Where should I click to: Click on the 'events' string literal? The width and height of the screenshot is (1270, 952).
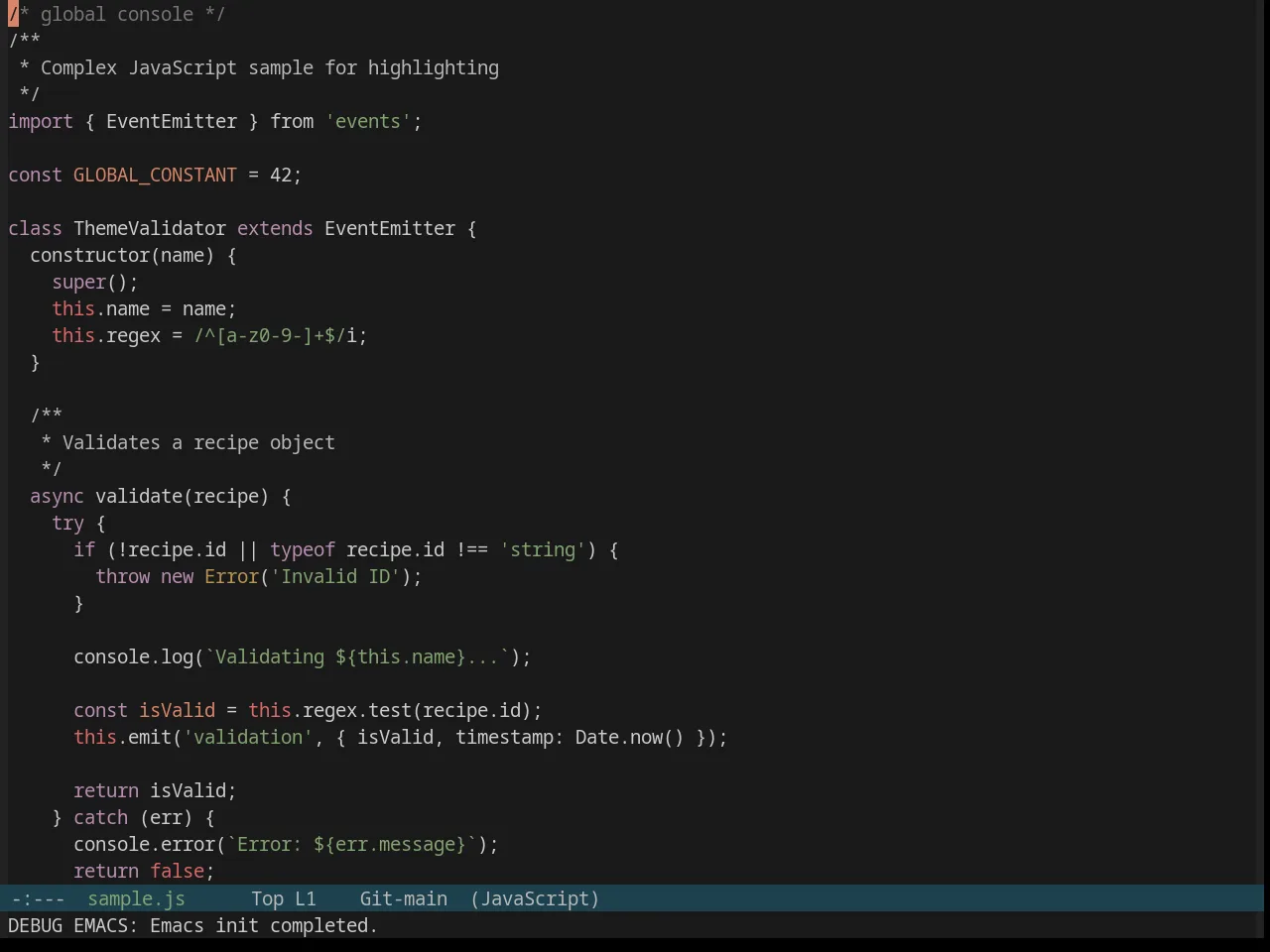pyautogui.click(x=368, y=121)
